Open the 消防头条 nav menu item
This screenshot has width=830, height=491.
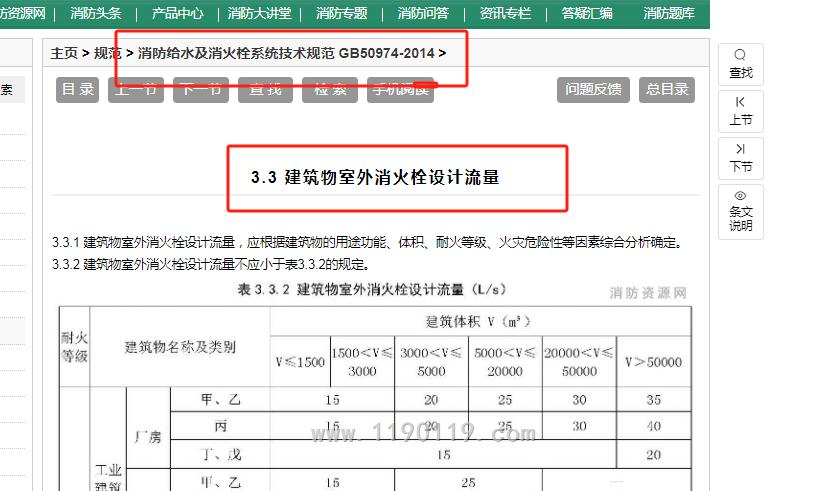pyautogui.click(x=96, y=14)
